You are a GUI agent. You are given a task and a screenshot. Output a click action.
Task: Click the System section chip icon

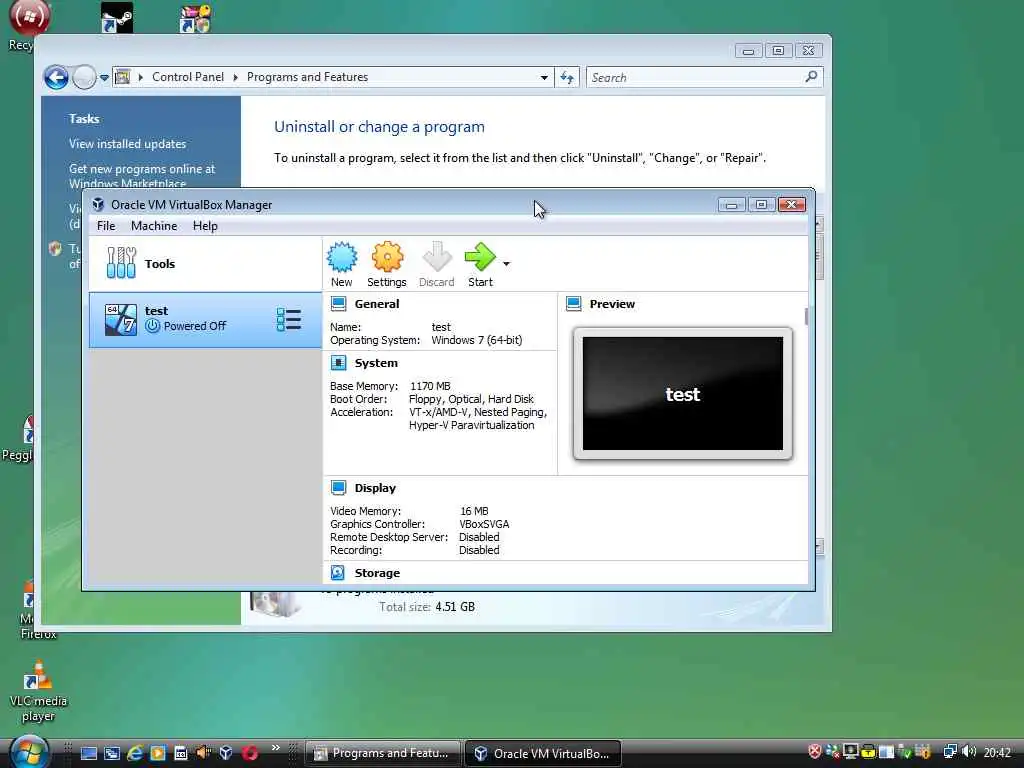tap(338, 363)
